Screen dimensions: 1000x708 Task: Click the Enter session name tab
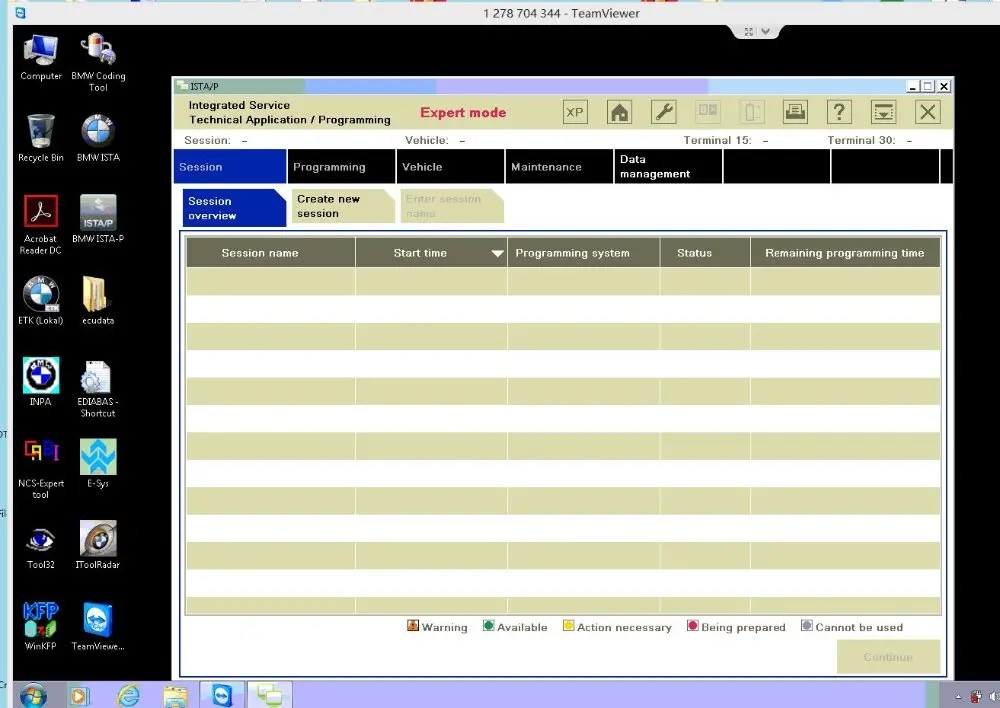click(x=452, y=206)
